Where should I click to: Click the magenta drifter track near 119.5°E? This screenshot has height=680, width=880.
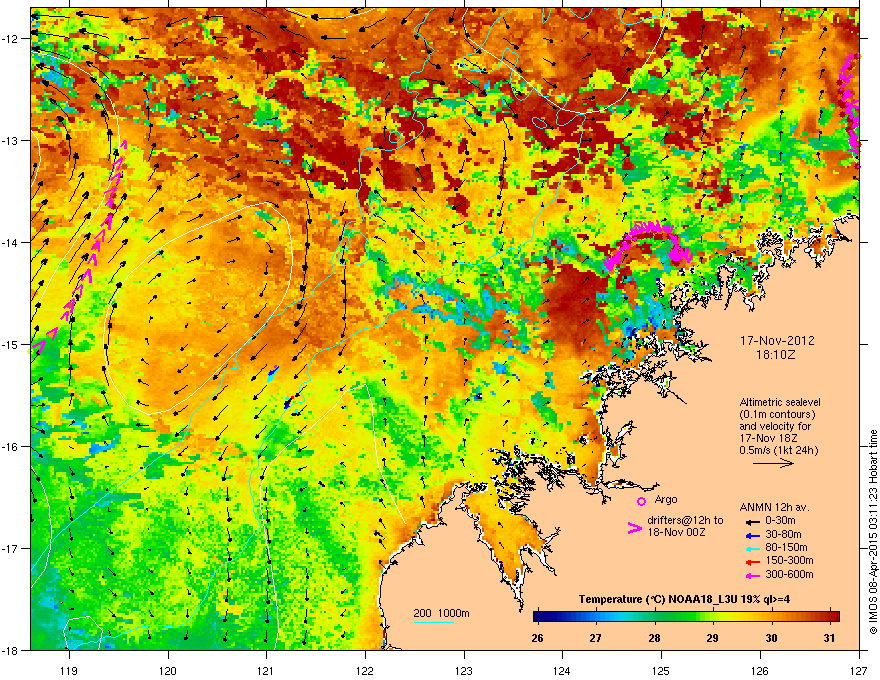pyautogui.click(x=79, y=247)
